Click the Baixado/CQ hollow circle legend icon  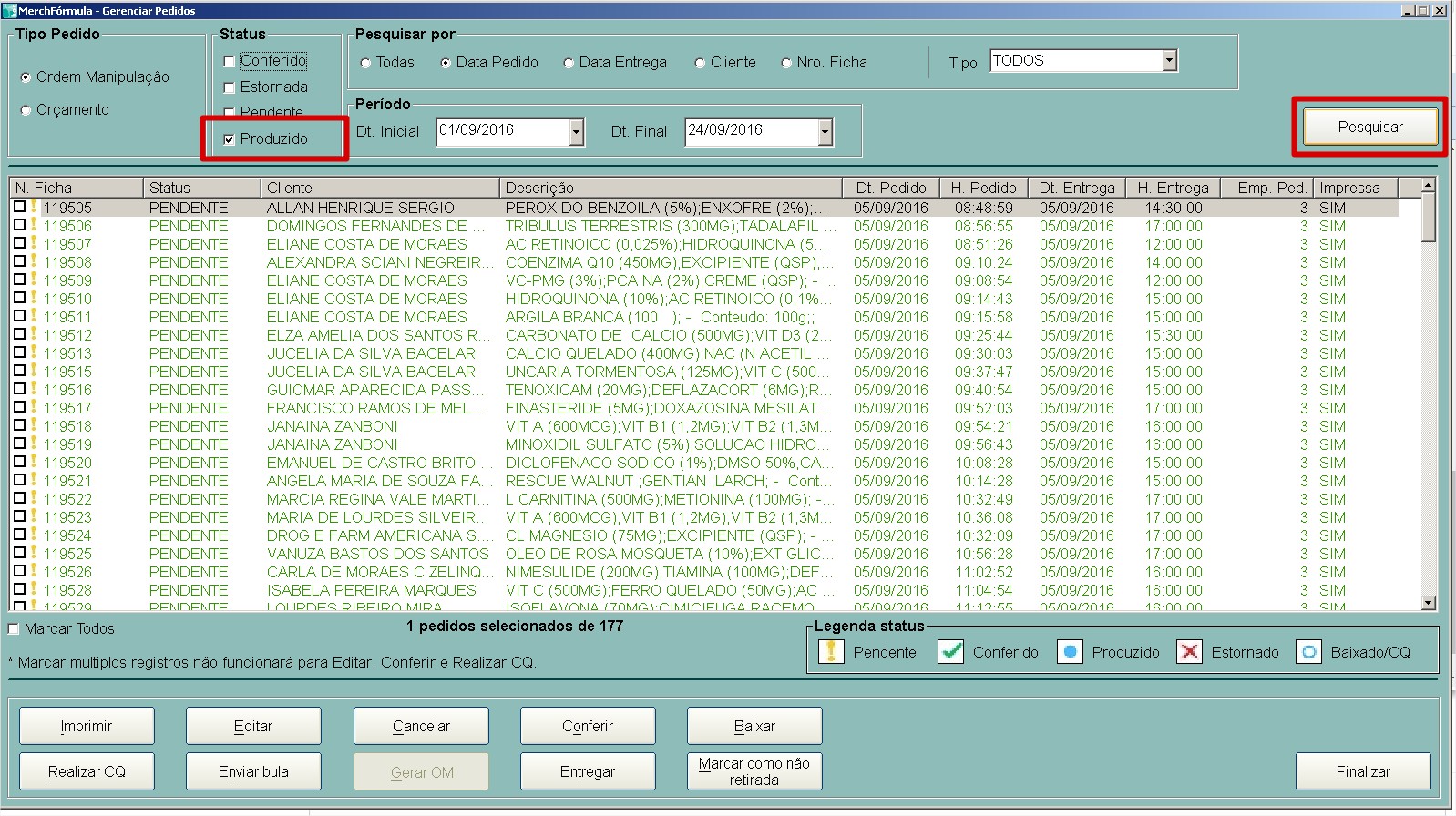1308,652
